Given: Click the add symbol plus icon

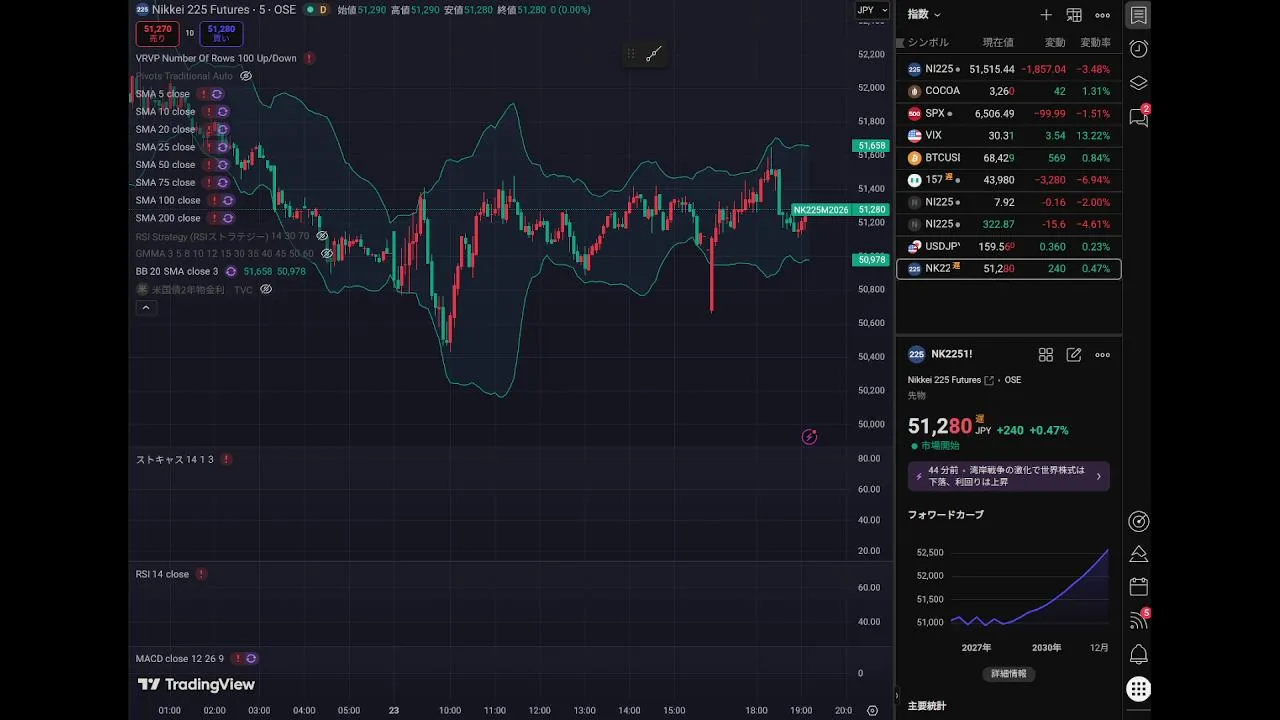Looking at the screenshot, I should 1046,15.
